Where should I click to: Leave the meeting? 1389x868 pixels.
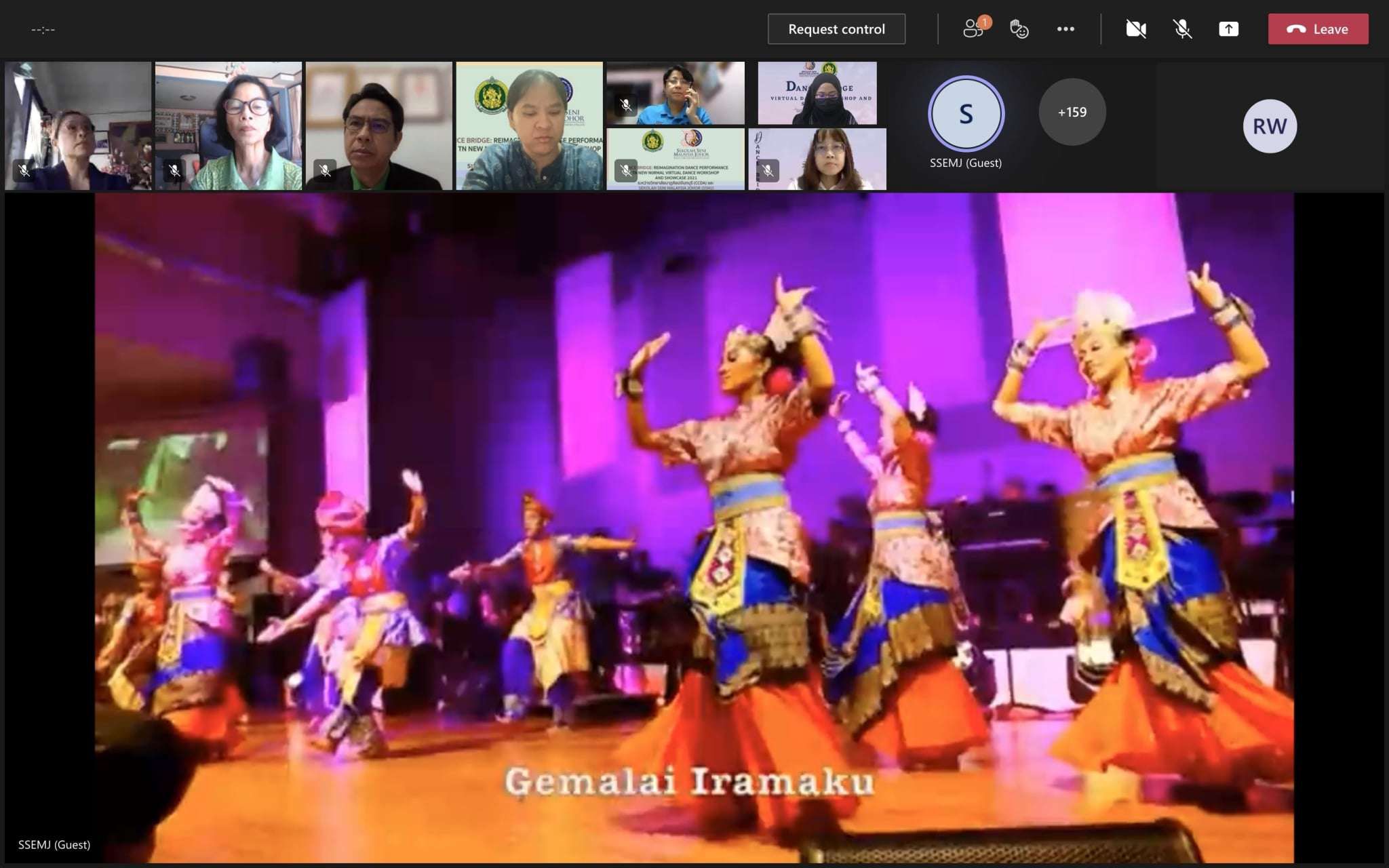(1318, 29)
